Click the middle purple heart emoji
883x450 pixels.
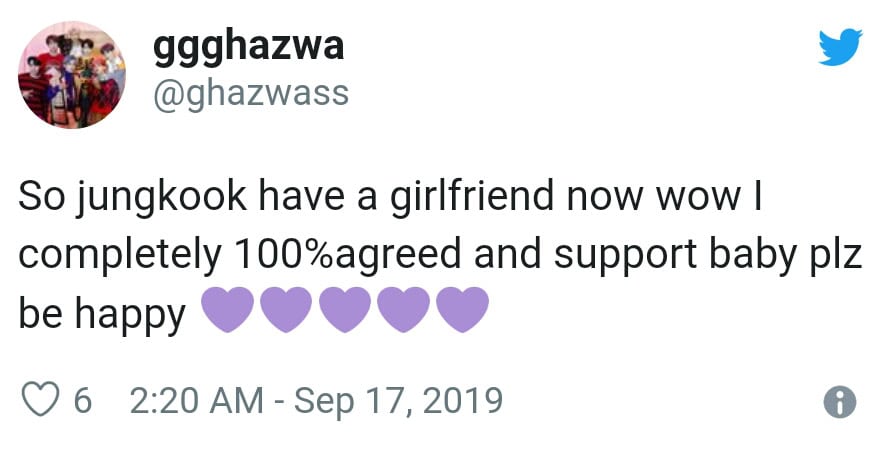345,310
